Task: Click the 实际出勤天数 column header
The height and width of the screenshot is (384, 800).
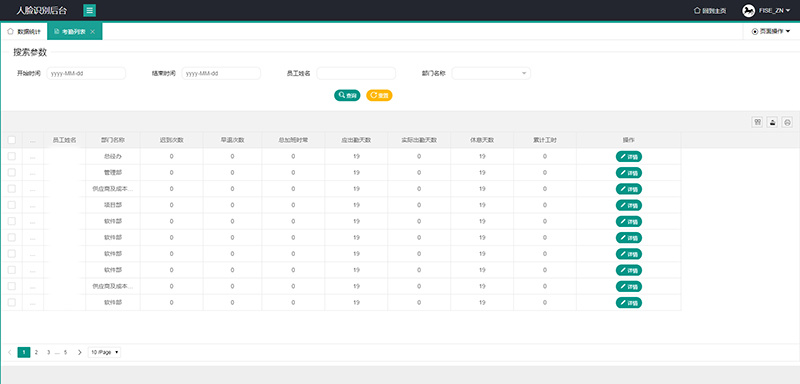Action: pos(419,140)
